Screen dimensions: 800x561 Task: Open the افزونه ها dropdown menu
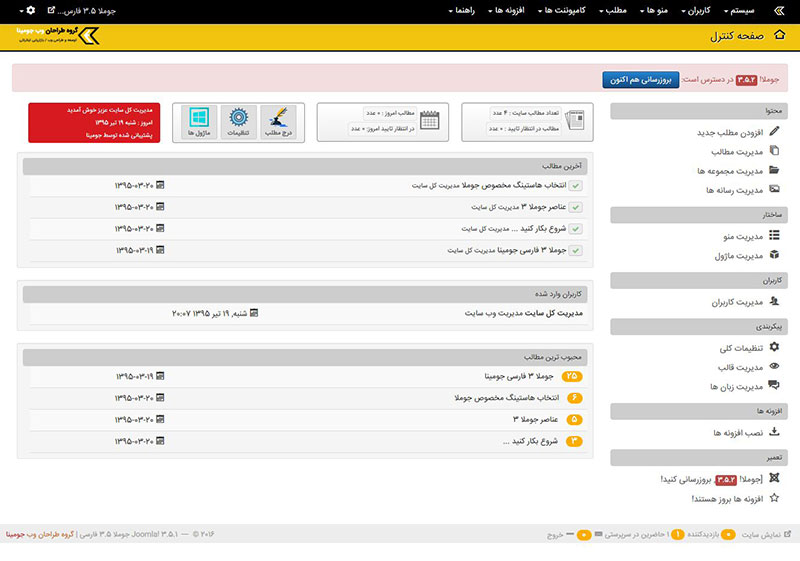(x=506, y=10)
